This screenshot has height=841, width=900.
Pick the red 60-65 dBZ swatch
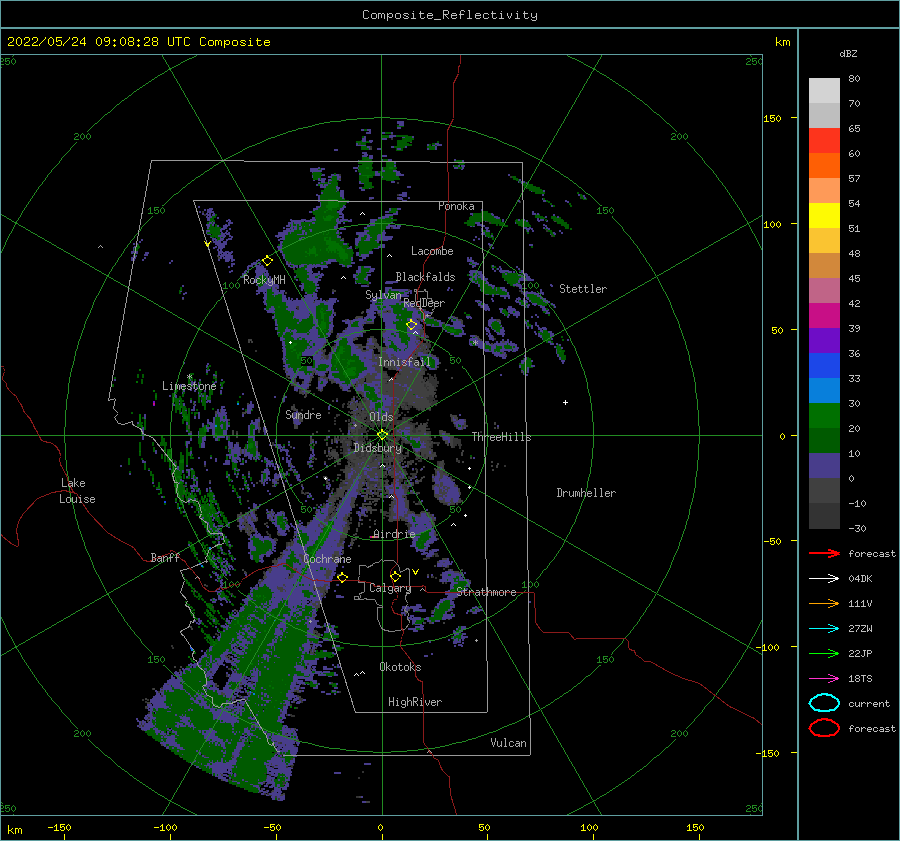tap(824, 141)
